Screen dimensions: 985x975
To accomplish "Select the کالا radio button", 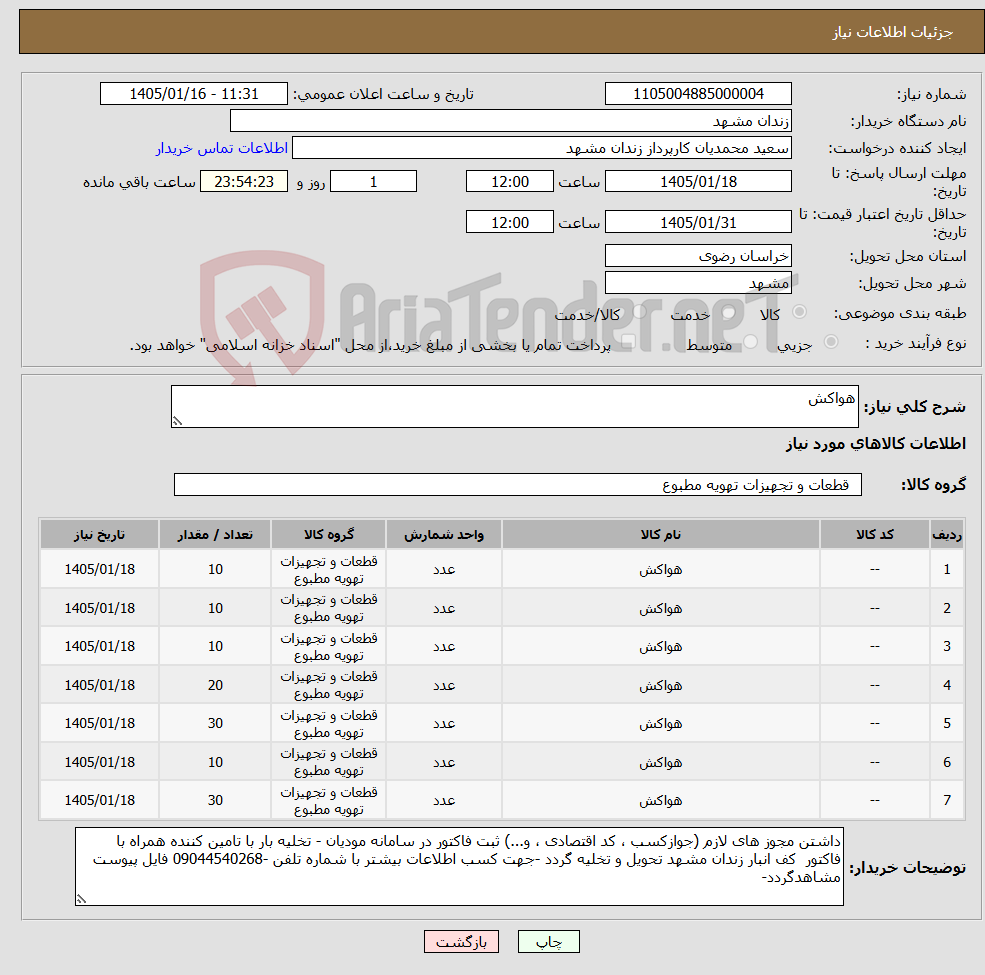I will point(799,312).
